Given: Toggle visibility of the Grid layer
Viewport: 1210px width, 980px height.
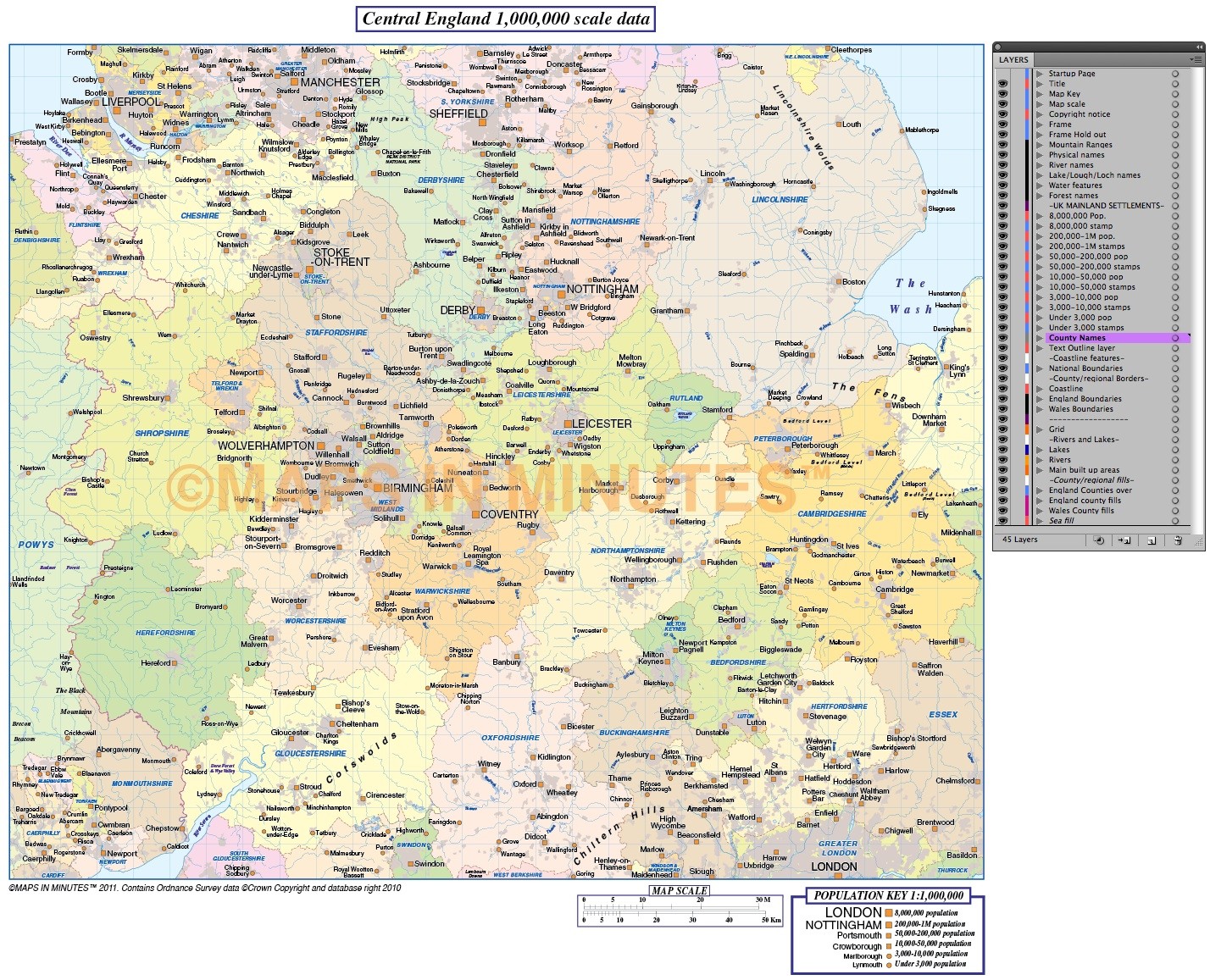Looking at the screenshot, I should tap(1003, 429).
